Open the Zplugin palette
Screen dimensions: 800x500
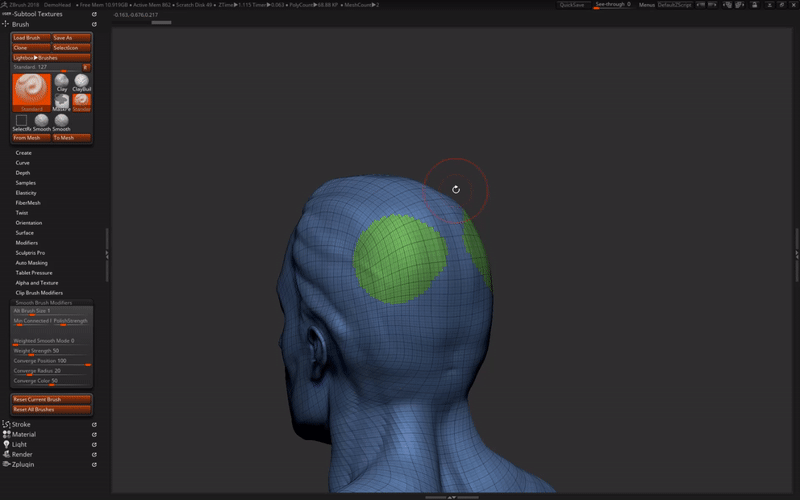click(x=23, y=465)
